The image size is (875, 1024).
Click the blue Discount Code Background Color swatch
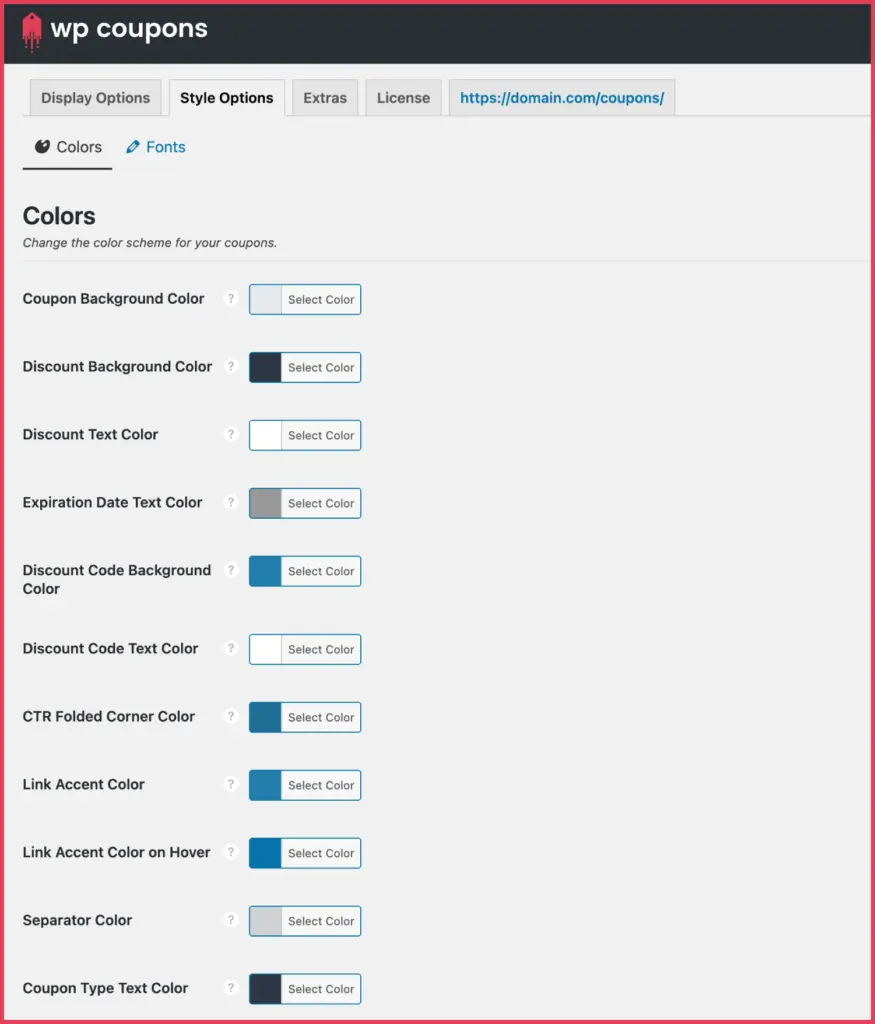pyautogui.click(x=264, y=571)
